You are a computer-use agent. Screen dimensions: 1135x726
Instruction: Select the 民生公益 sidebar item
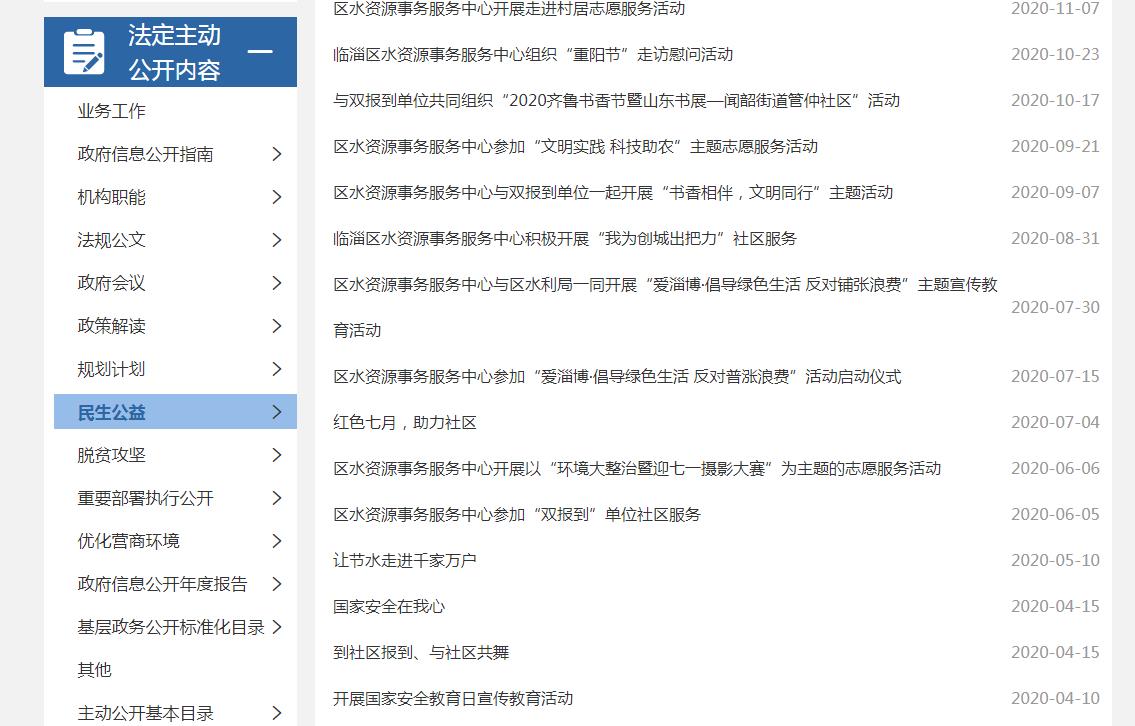pos(112,412)
